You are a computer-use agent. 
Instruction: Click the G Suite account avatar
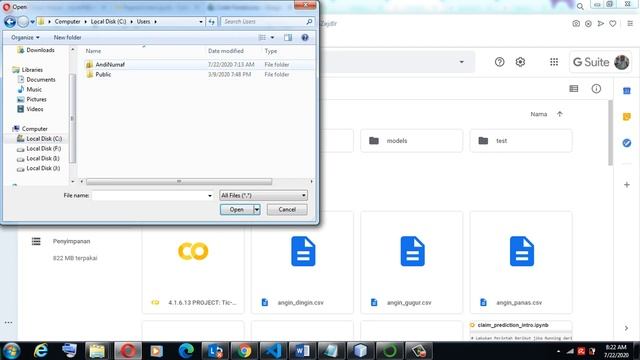(x=622, y=62)
